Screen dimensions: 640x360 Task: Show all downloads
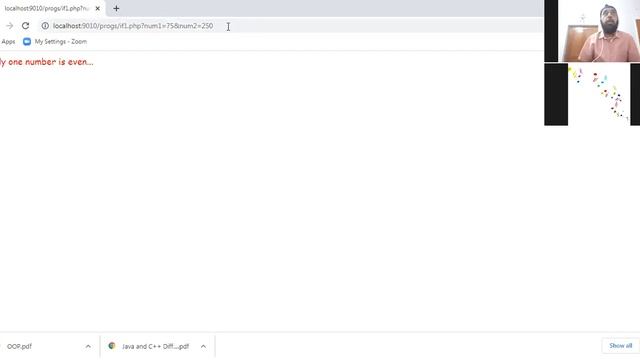(x=620, y=346)
